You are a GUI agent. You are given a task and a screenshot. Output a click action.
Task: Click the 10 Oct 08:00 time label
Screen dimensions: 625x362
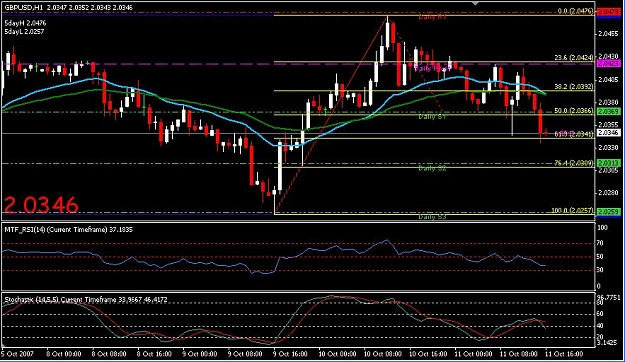[383, 354]
